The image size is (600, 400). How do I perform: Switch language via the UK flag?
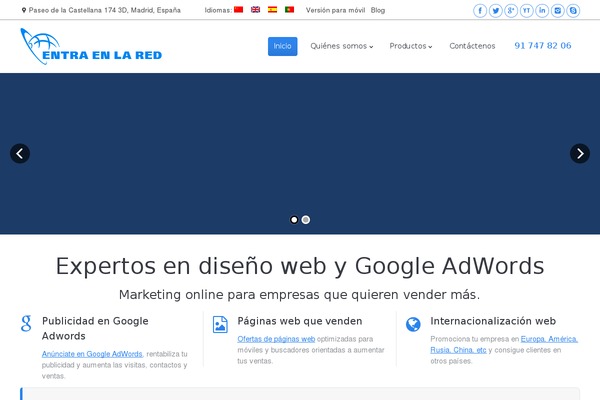pos(256,10)
